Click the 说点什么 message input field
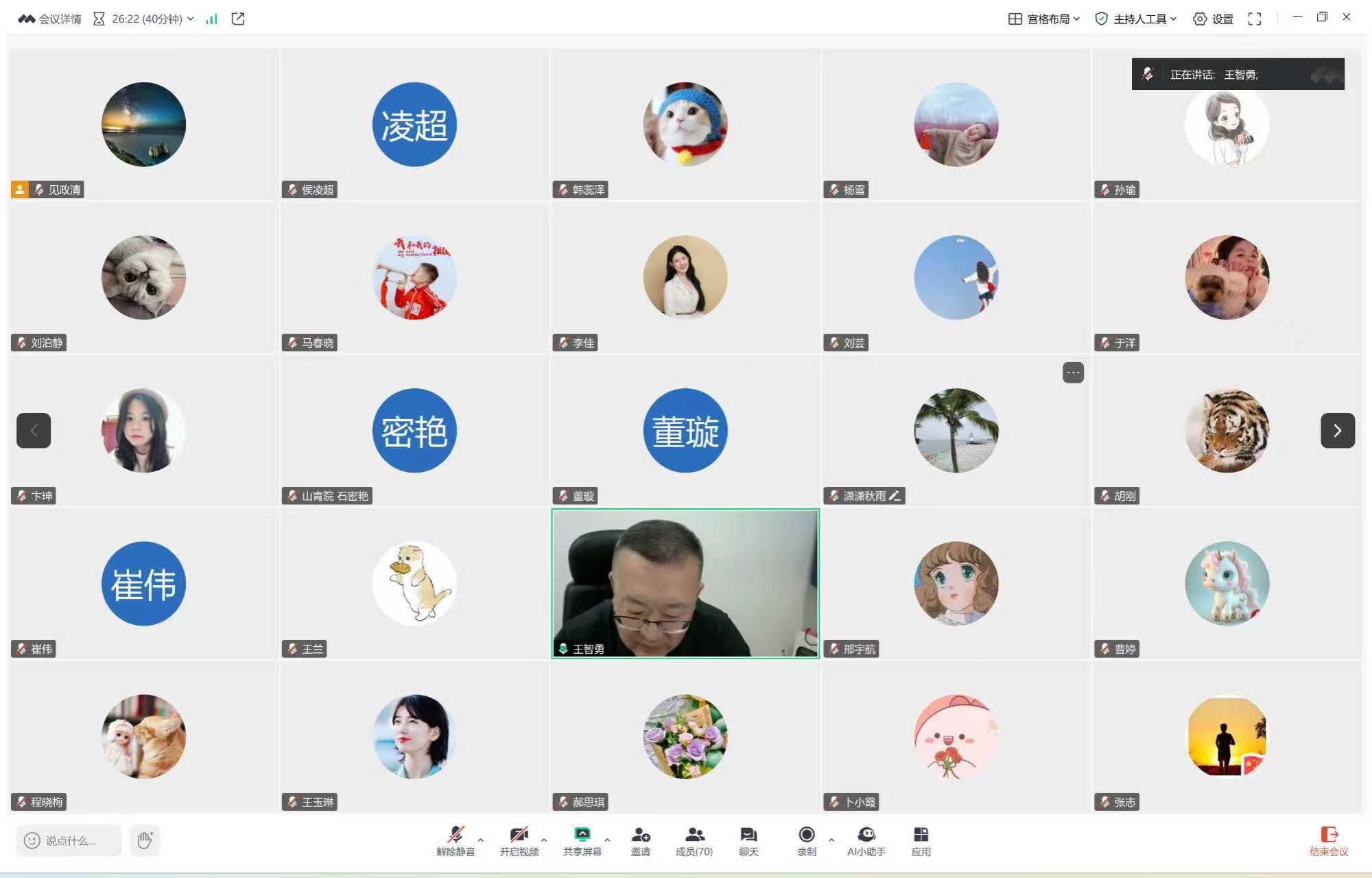 [x=71, y=840]
